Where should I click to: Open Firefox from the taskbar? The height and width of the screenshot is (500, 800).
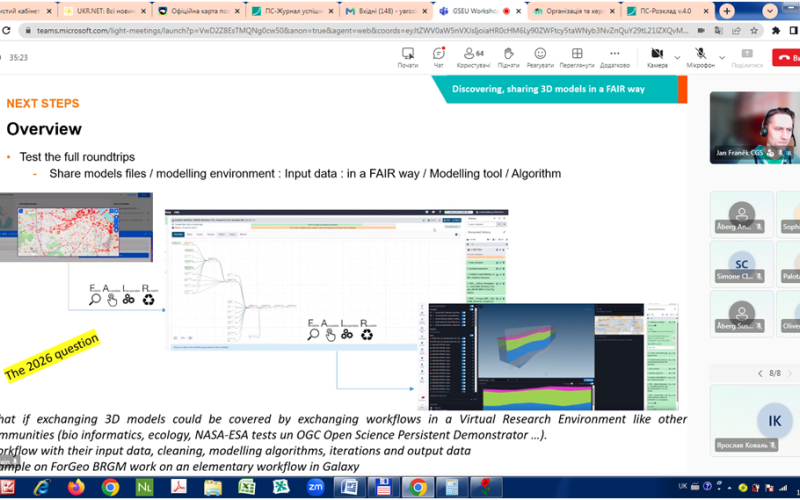[x=76, y=488]
